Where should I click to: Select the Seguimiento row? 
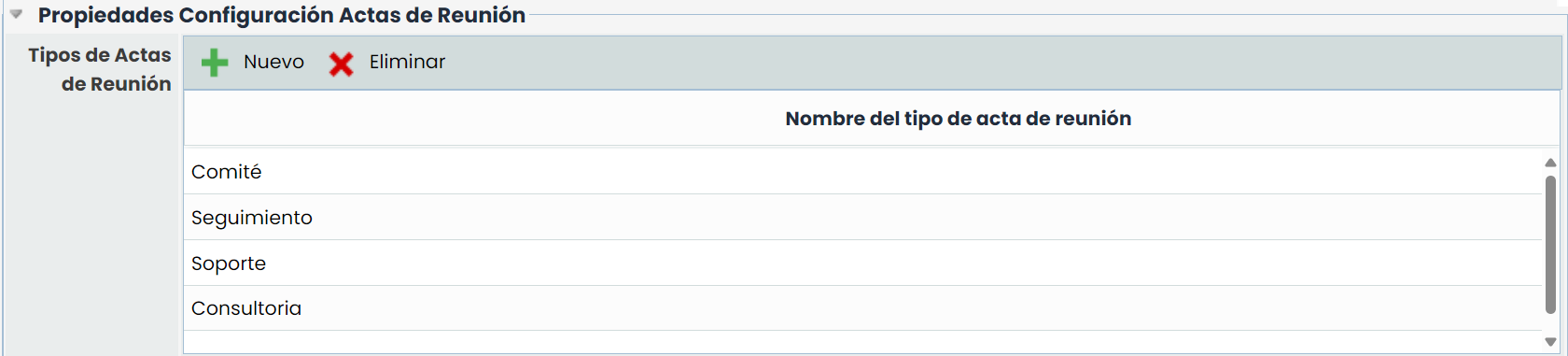[x=862, y=218]
